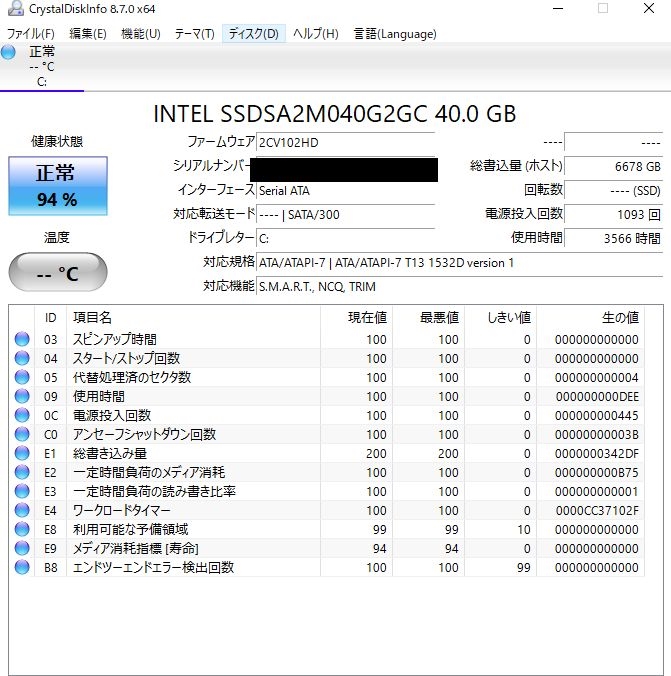Click the status orb for row E1 総書き込み量
The image size is (671, 676).
[x=22, y=453]
